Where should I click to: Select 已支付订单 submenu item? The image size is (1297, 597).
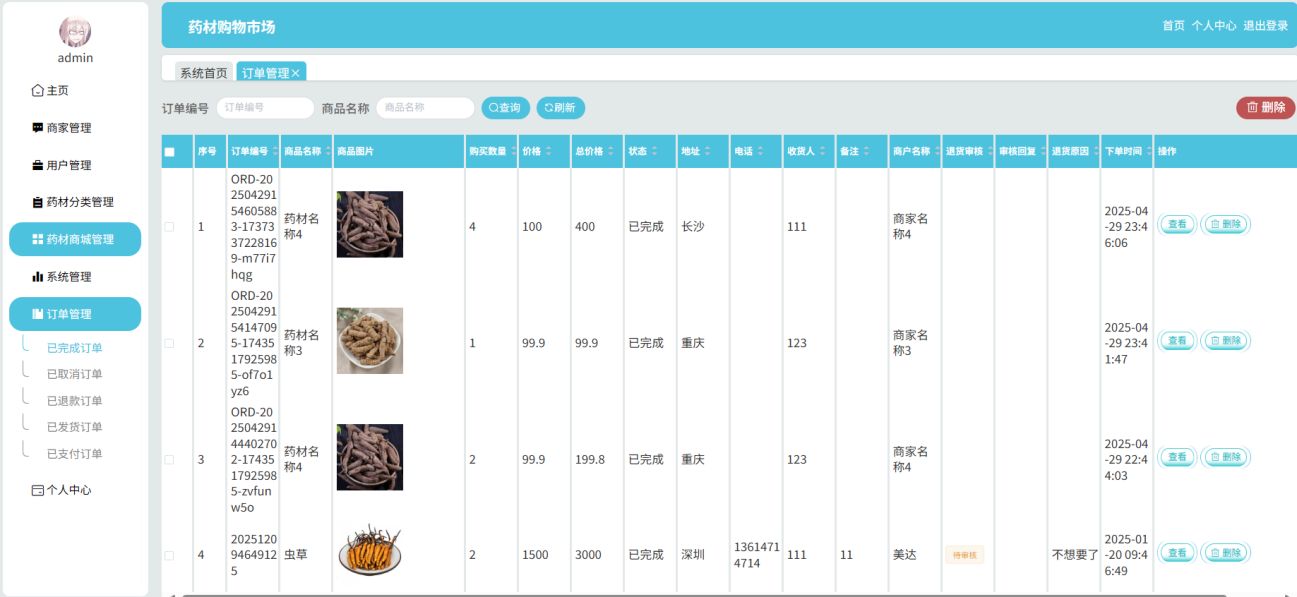[75, 454]
